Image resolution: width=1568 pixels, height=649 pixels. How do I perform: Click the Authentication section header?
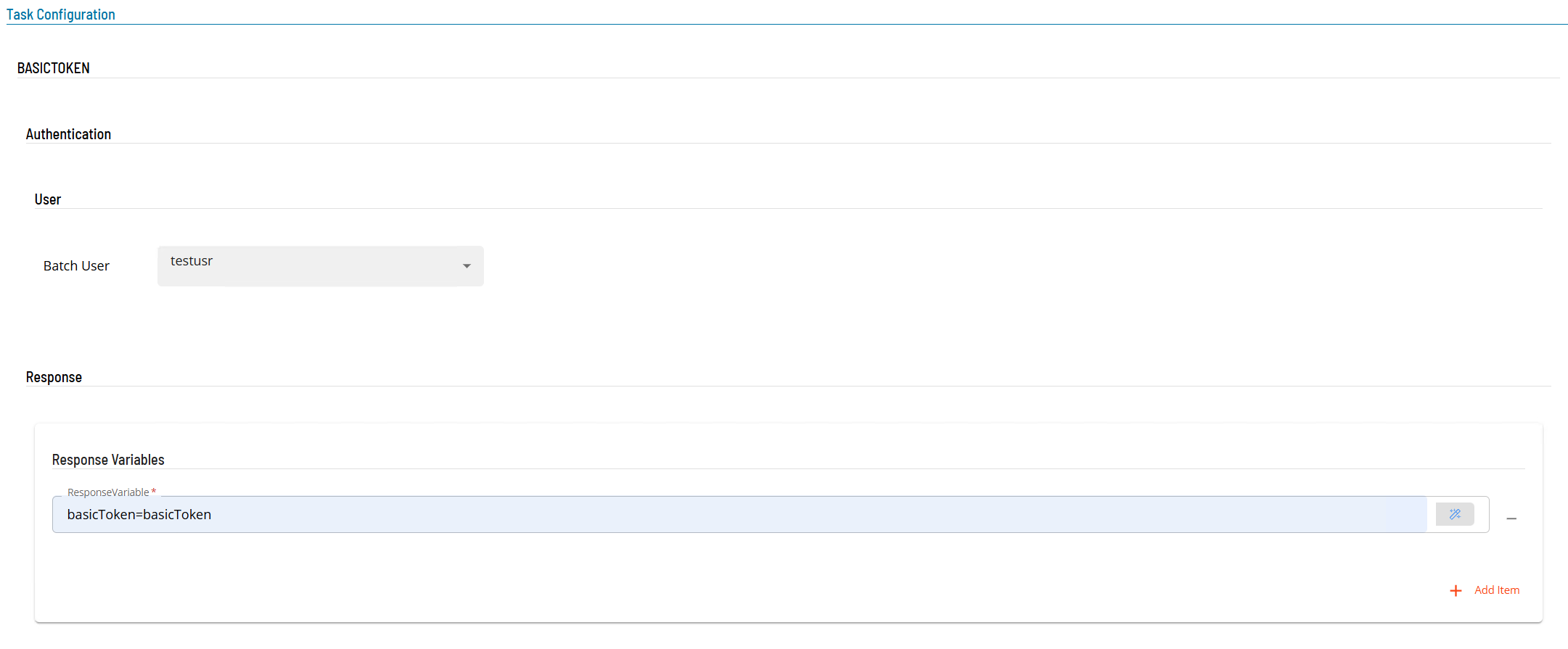point(68,134)
